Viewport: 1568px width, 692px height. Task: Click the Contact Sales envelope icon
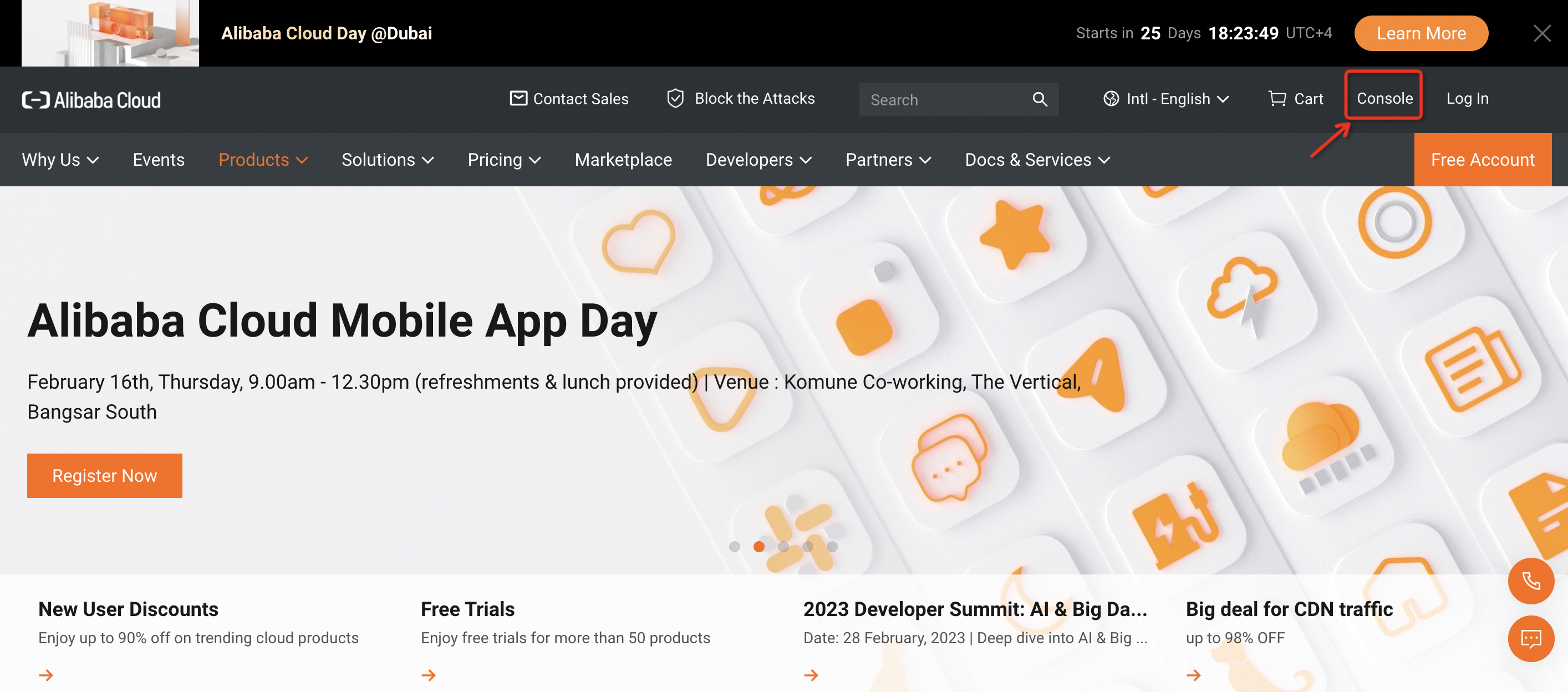point(518,98)
